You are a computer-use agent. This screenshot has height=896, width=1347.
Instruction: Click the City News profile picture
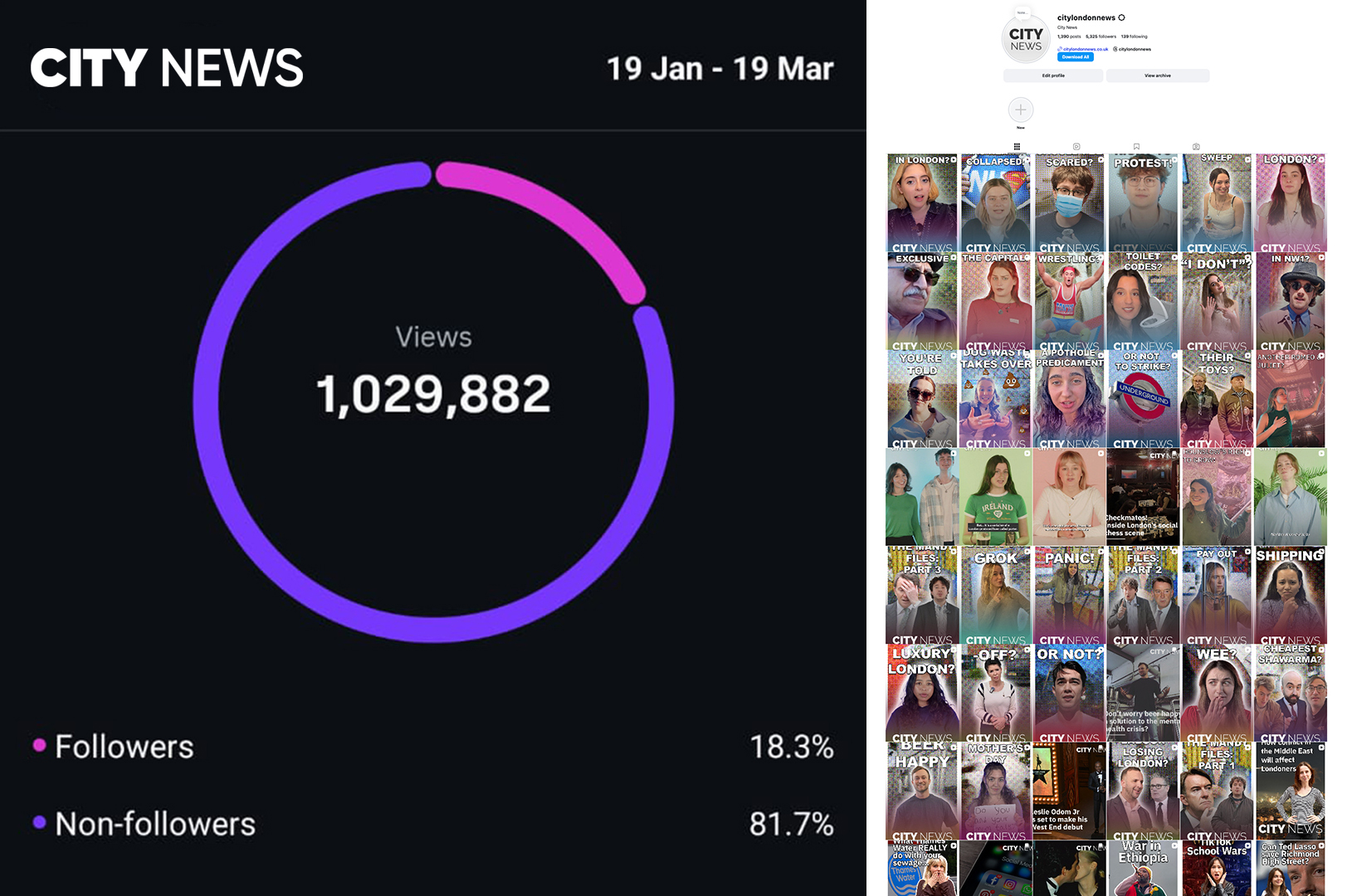1026,40
